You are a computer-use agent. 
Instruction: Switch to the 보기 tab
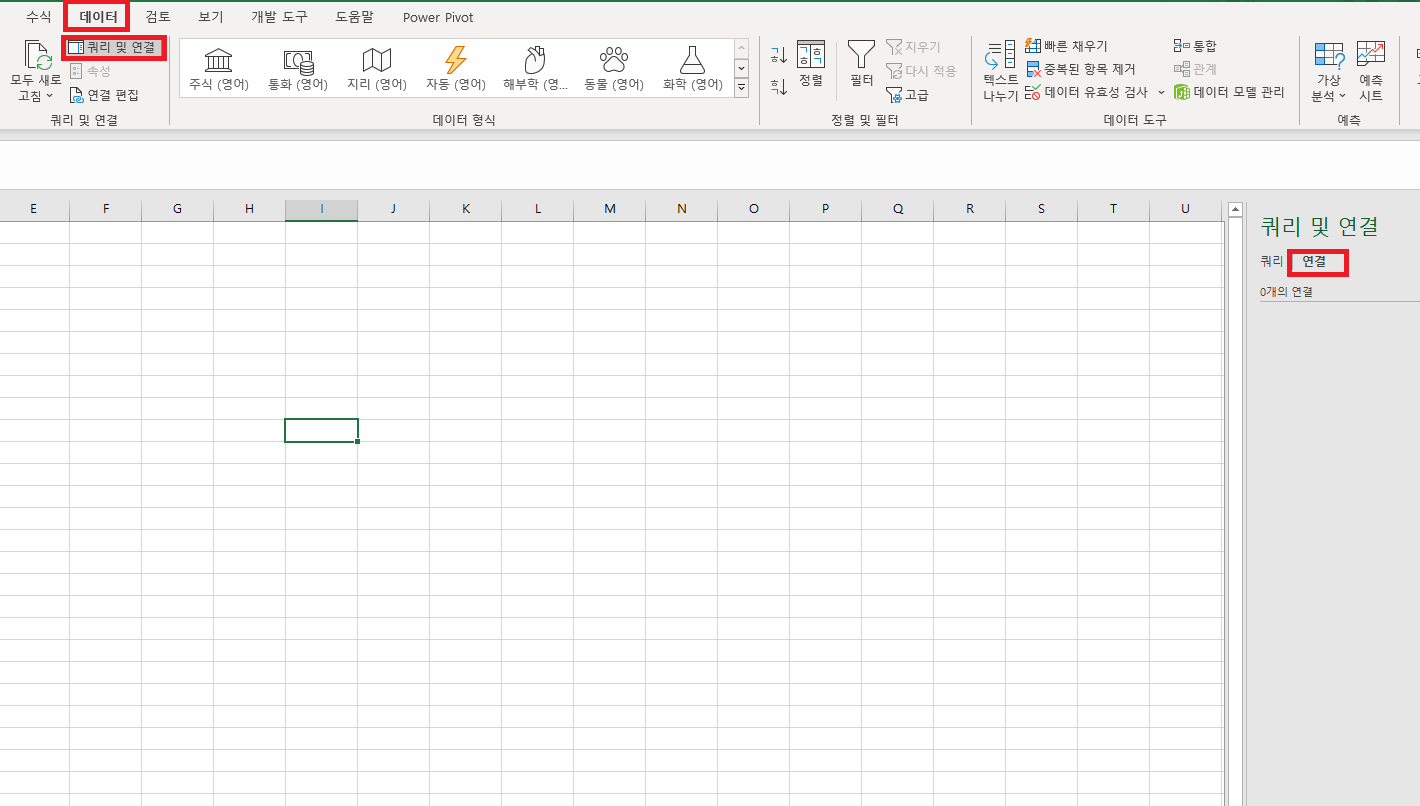(211, 17)
